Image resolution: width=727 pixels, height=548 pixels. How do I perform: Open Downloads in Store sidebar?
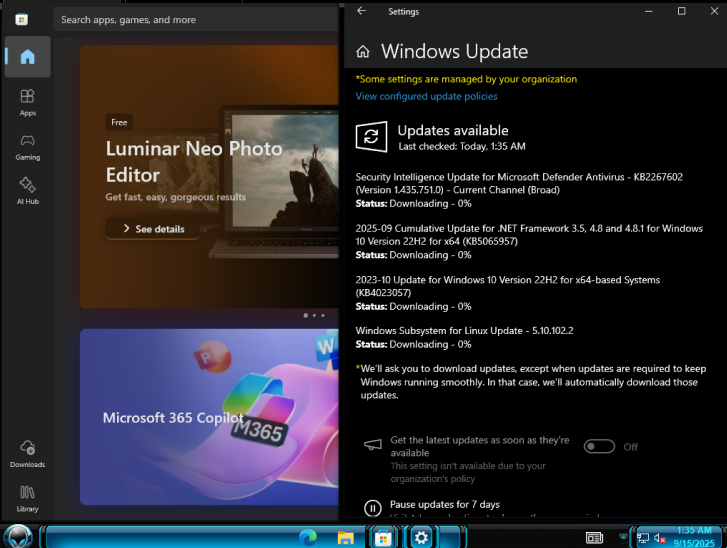coord(27,454)
